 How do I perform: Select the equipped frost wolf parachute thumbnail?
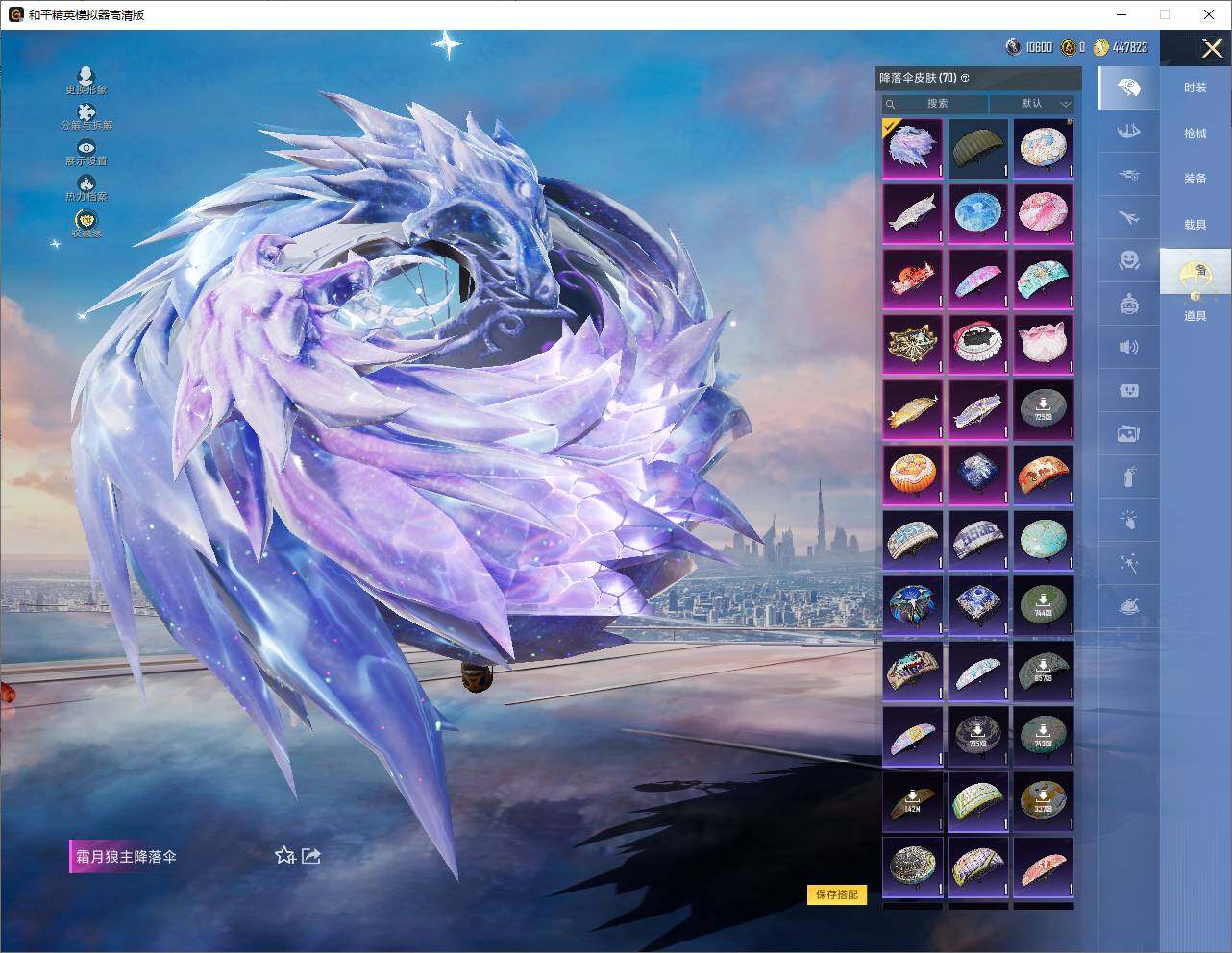pos(912,148)
